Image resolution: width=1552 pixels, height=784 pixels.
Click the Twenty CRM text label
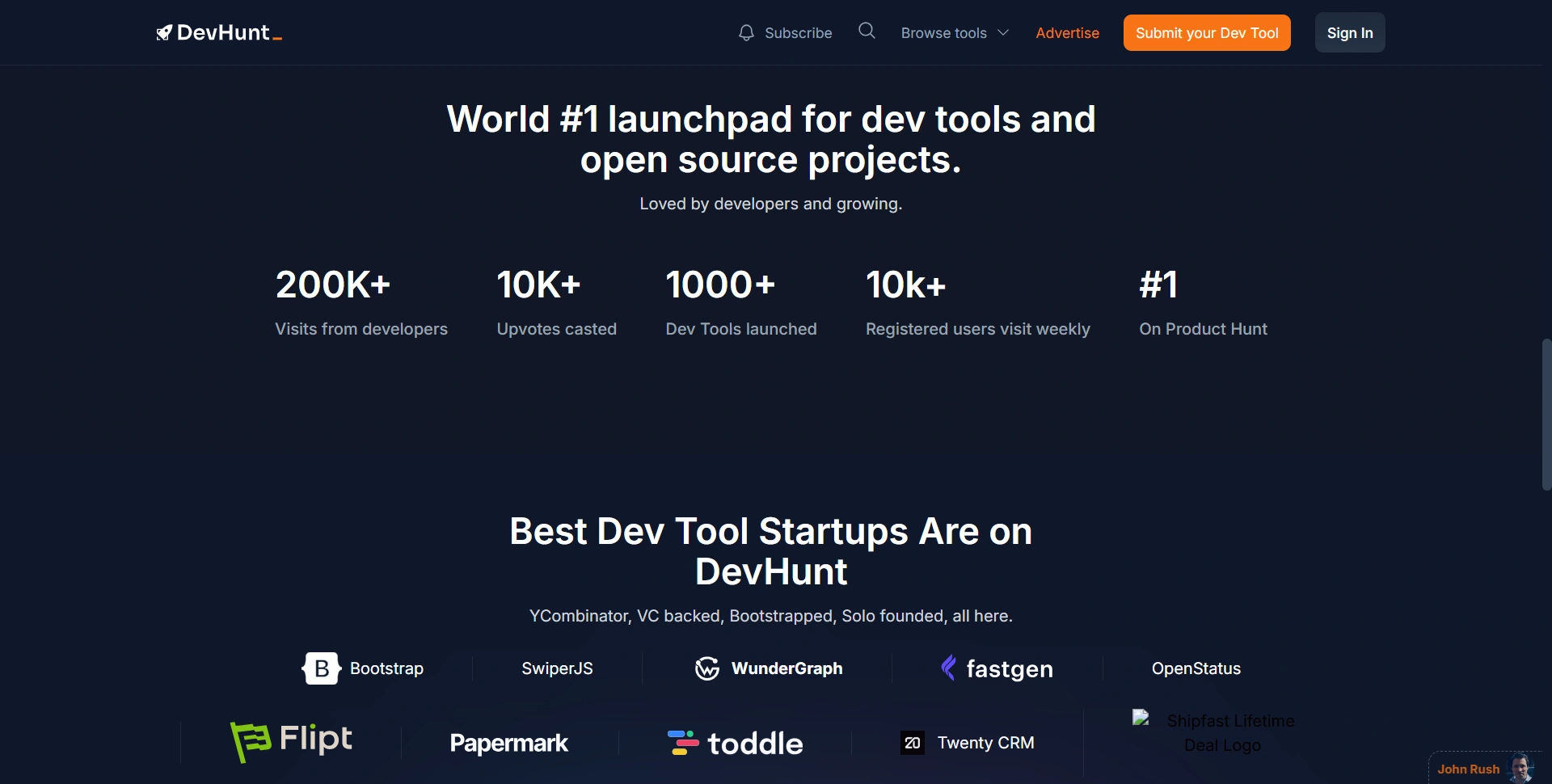[985, 743]
